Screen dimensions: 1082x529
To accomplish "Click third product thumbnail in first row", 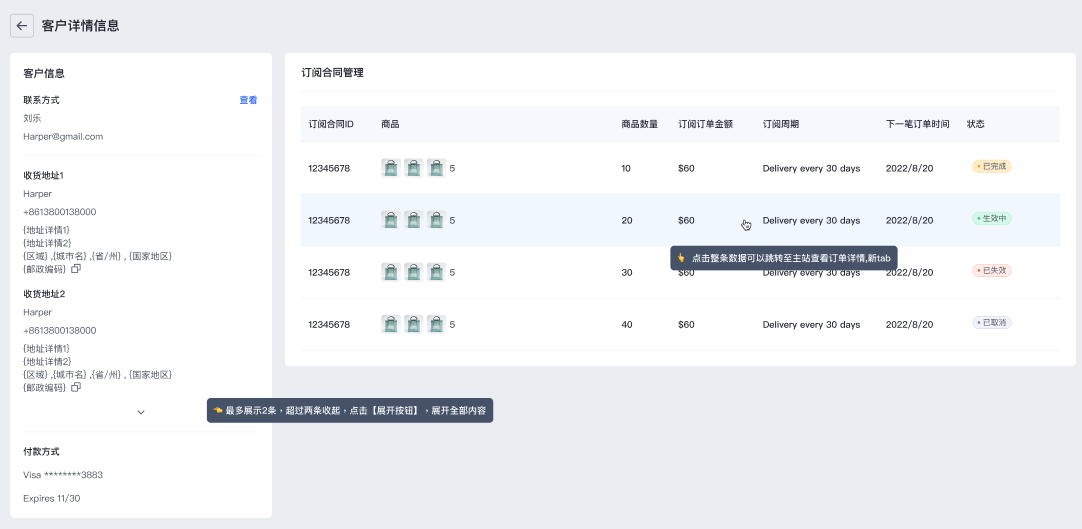I will point(436,168).
